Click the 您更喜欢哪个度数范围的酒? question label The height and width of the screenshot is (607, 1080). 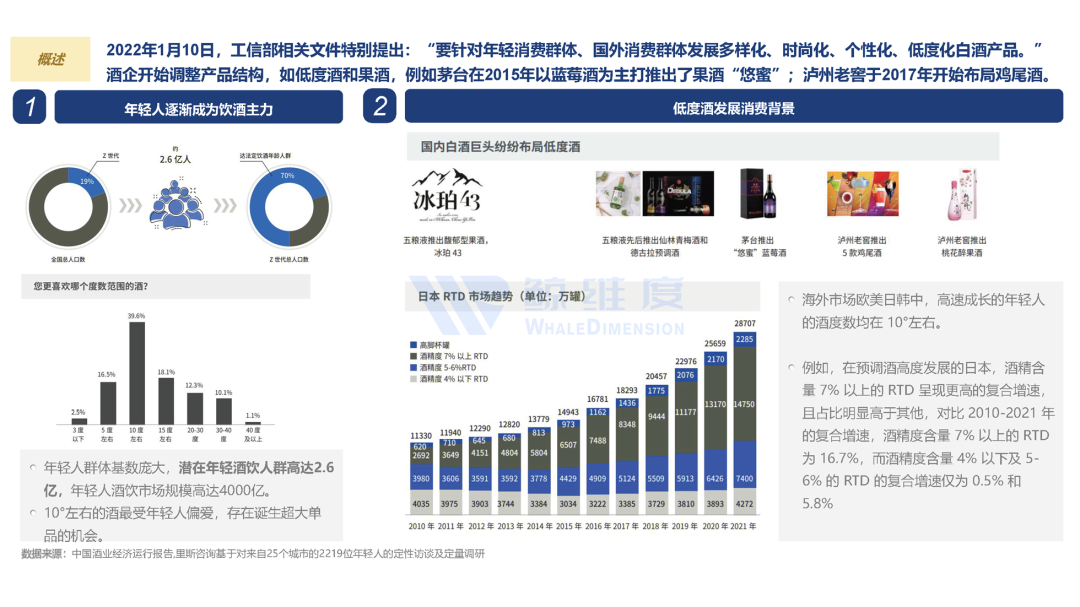point(91,286)
